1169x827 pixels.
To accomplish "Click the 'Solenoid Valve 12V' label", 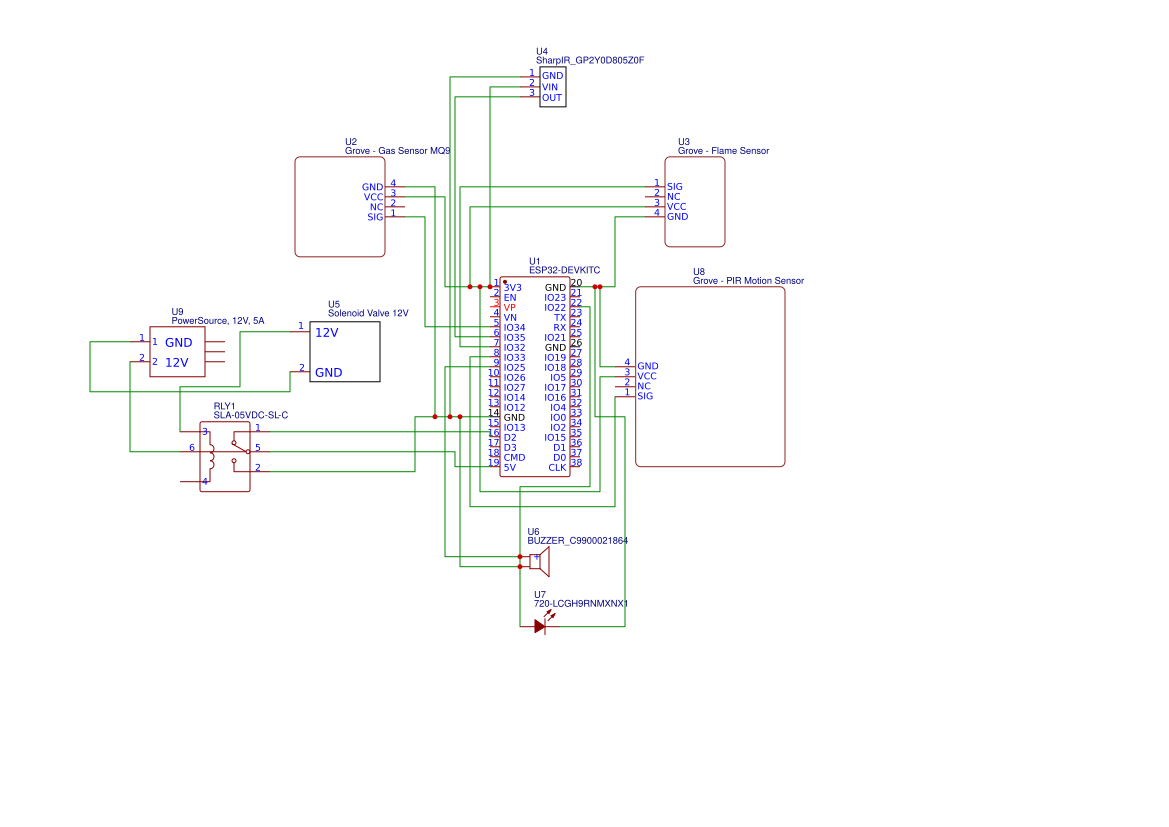I will tap(368, 313).
